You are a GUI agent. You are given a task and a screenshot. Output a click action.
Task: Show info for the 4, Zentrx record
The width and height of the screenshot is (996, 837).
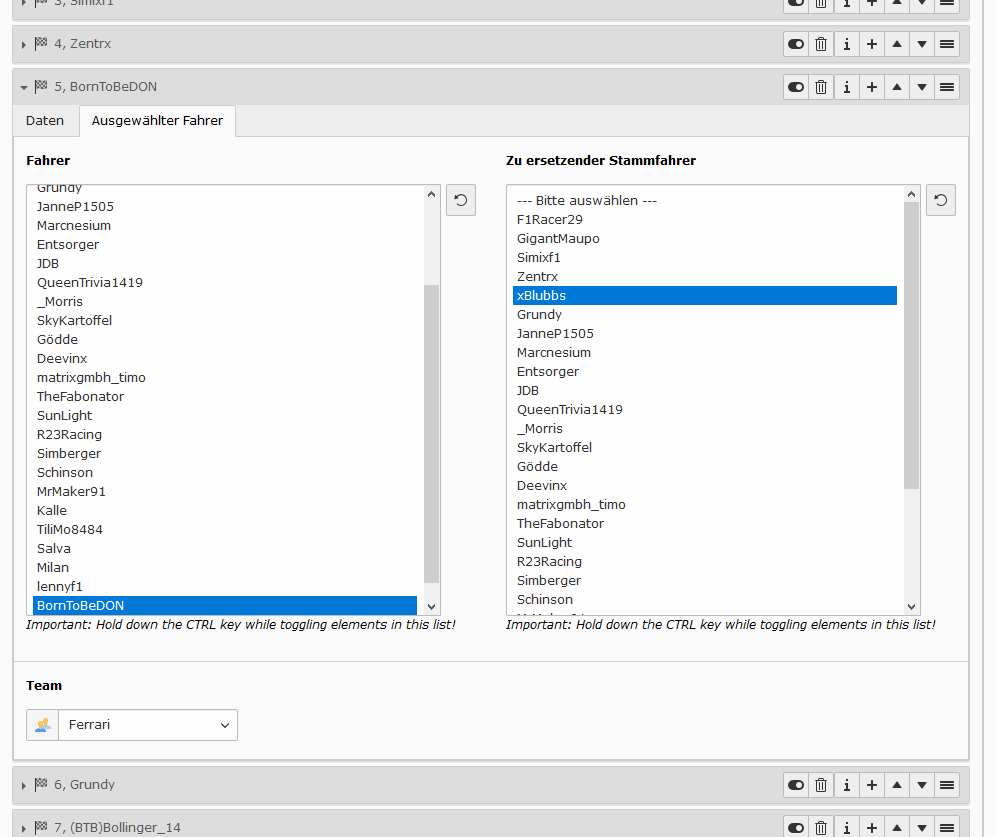tap(846, 44)
